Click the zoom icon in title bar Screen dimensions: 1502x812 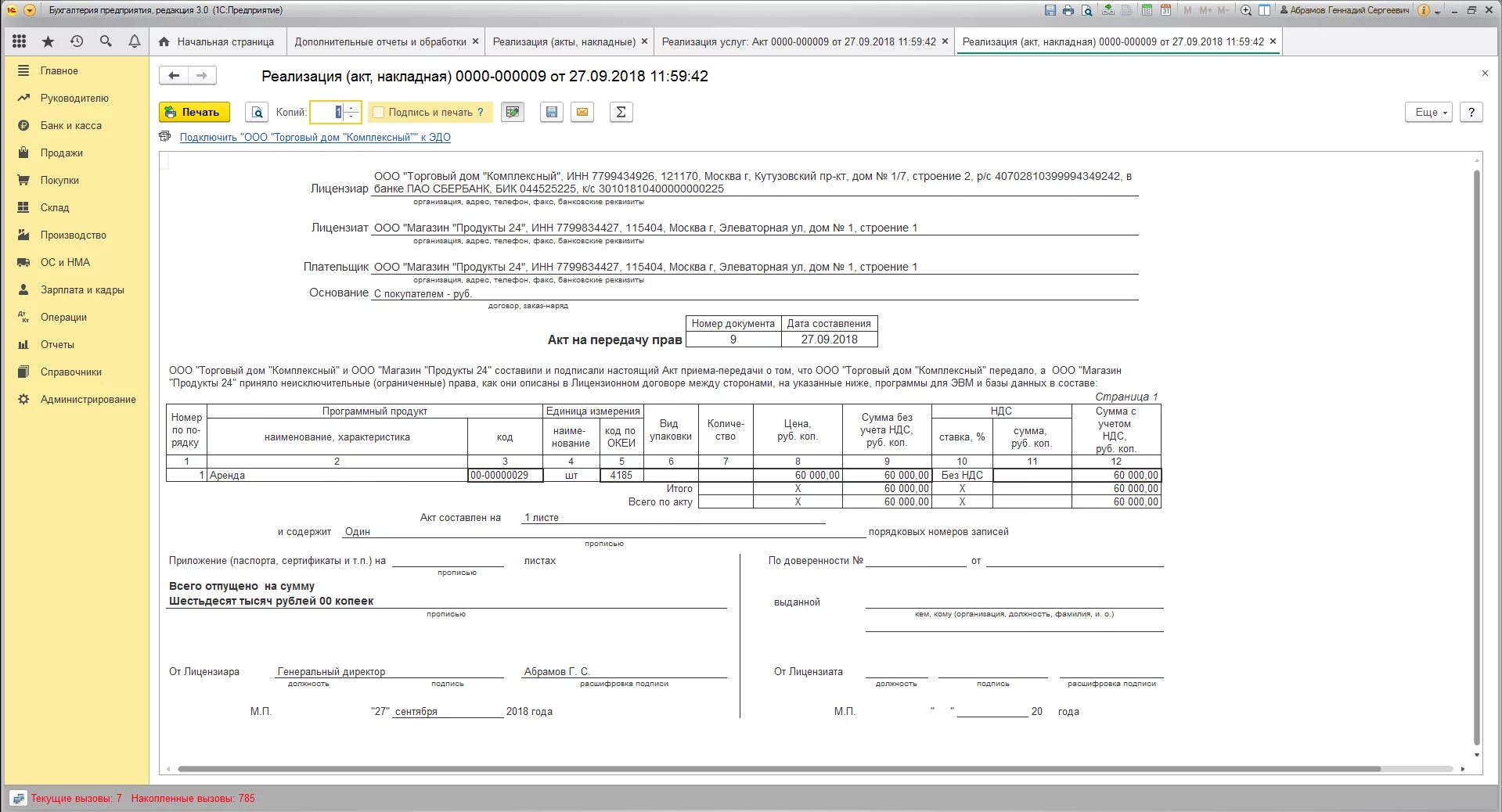point(1246,10)
